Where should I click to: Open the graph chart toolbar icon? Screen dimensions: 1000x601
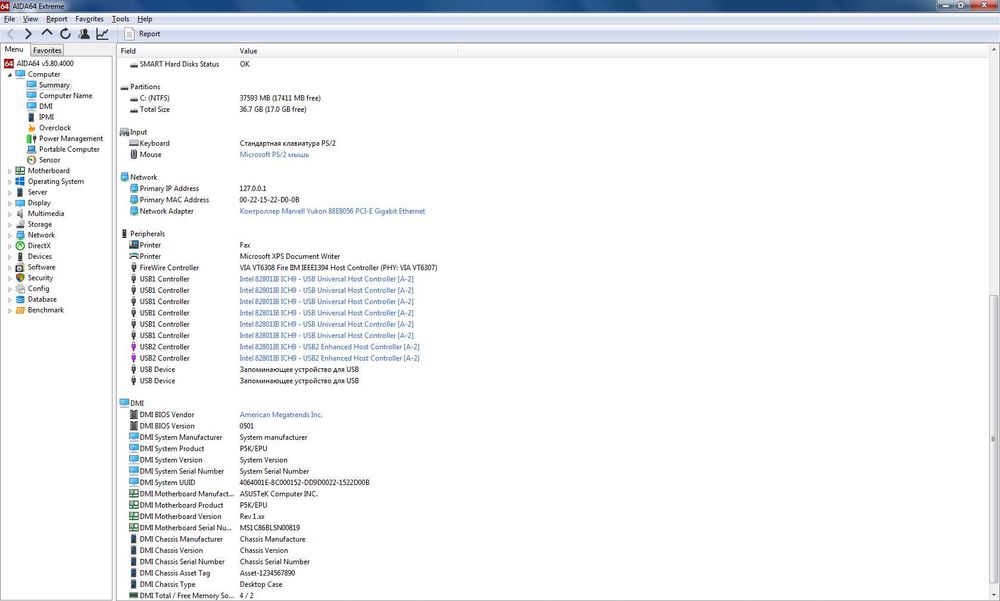[102, 34]
